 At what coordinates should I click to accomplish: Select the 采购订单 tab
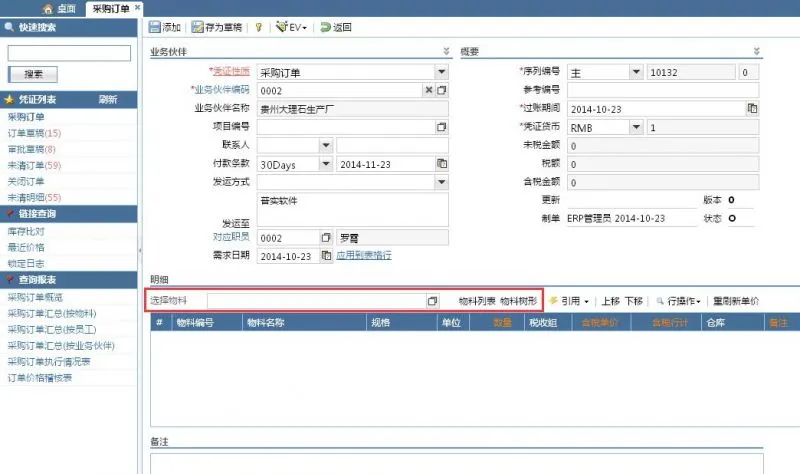click(111, 9)
